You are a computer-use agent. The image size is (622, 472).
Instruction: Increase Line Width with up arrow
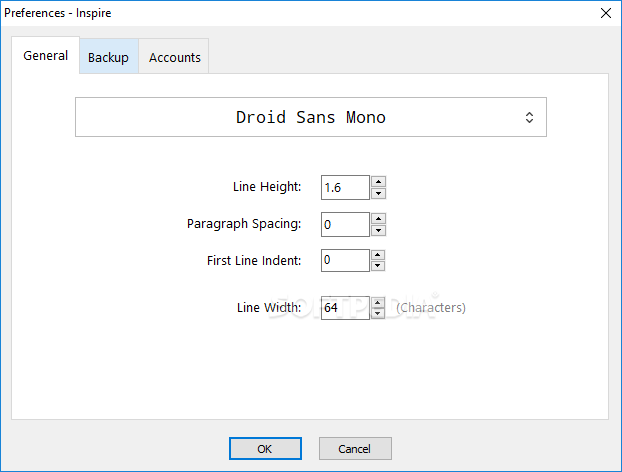[378, 302]
